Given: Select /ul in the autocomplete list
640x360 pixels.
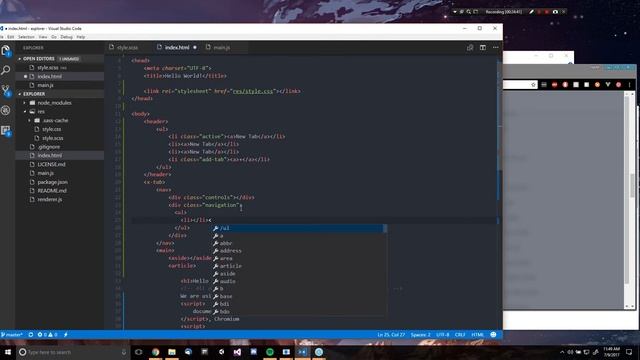Looking at the screenshot, I should 299,228.
